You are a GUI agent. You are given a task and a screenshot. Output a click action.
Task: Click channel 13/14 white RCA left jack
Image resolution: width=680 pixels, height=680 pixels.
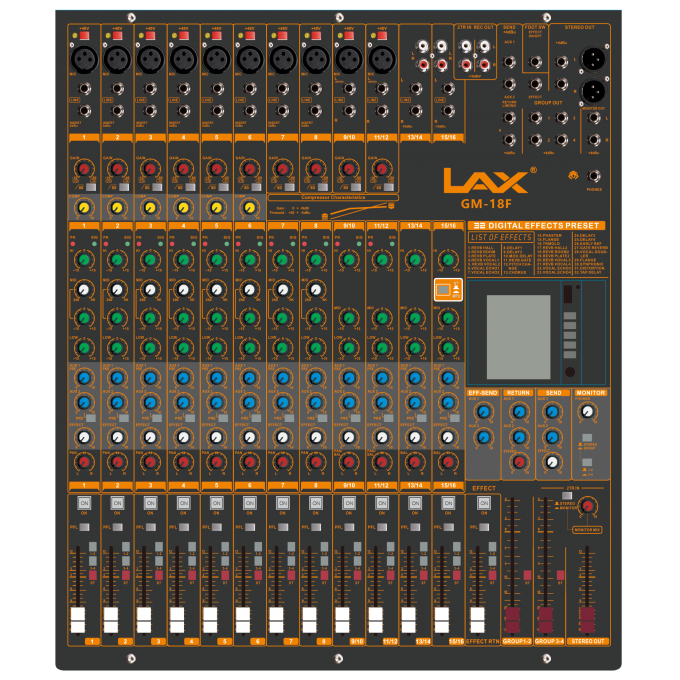(x=422, y=46)
